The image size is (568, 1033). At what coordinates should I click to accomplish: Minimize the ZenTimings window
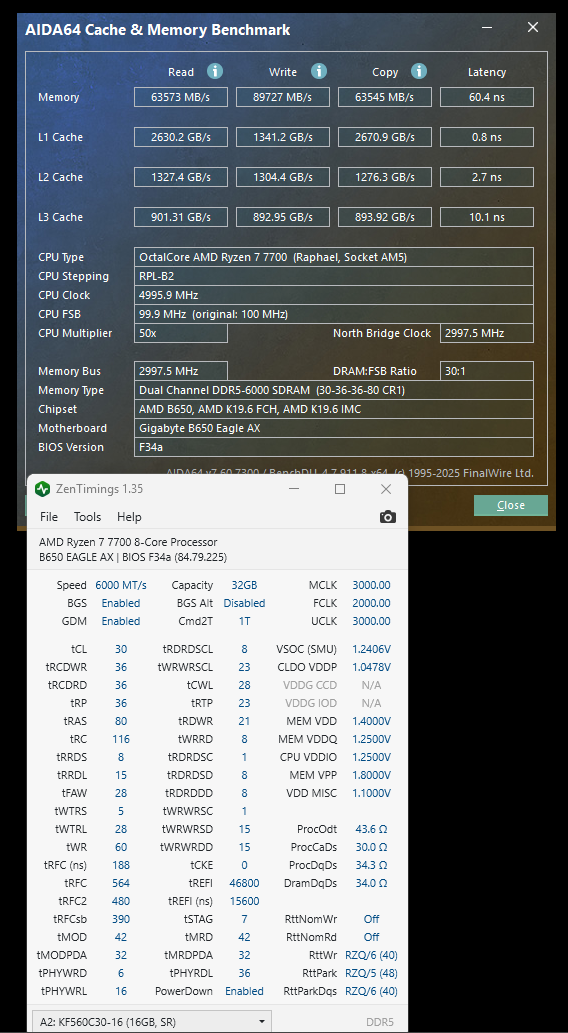click(x=294, y=489)
